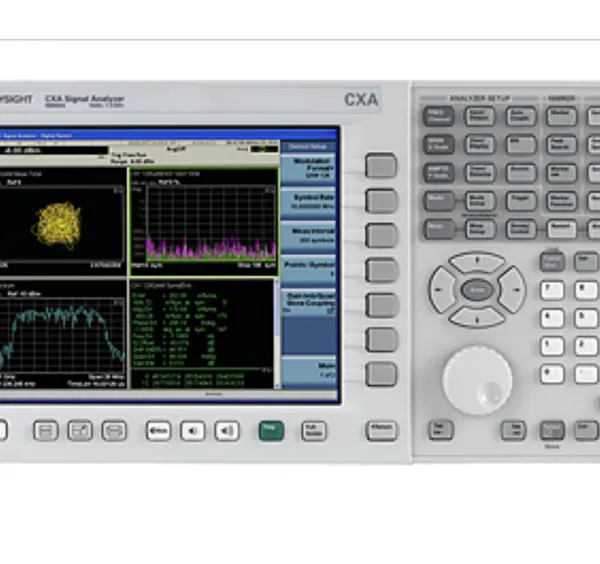Tap the green Help key
Viewport: 600px width, 564px height.
271,431
